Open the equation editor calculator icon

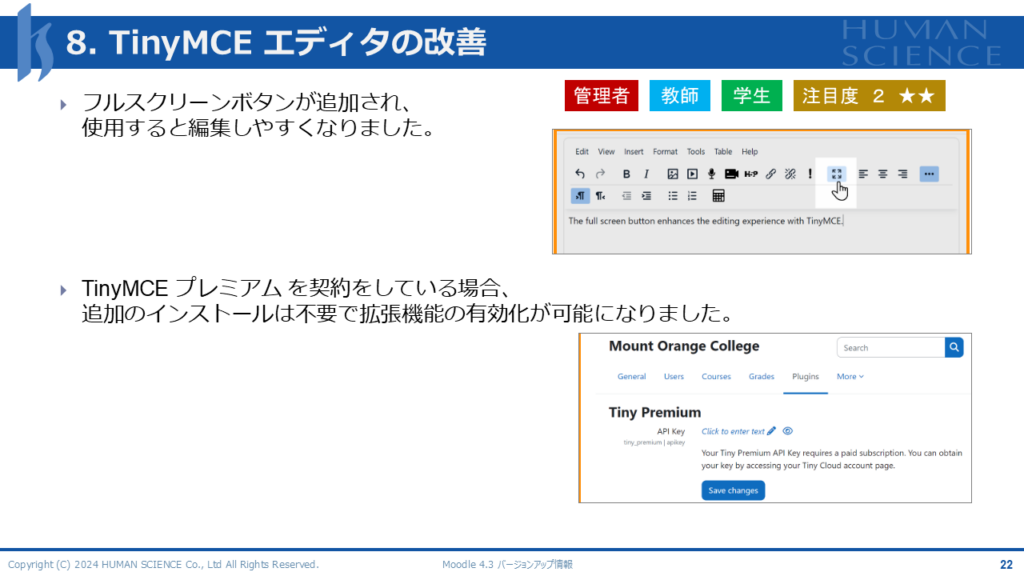click(x=718, y=196)
